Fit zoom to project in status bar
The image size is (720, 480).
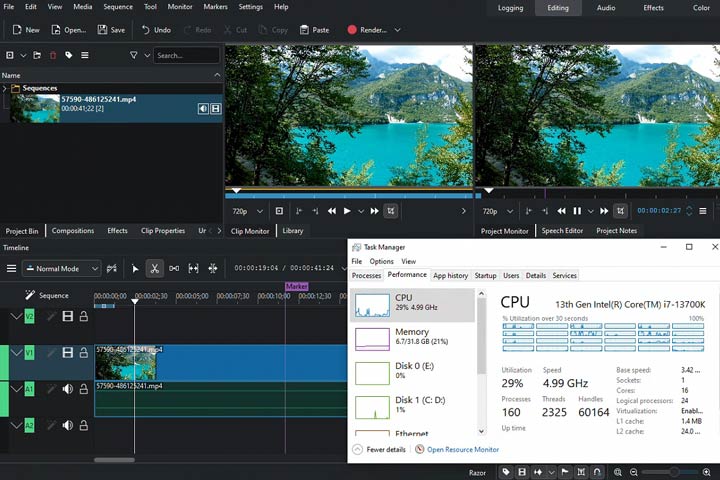(x=618, y=472)
